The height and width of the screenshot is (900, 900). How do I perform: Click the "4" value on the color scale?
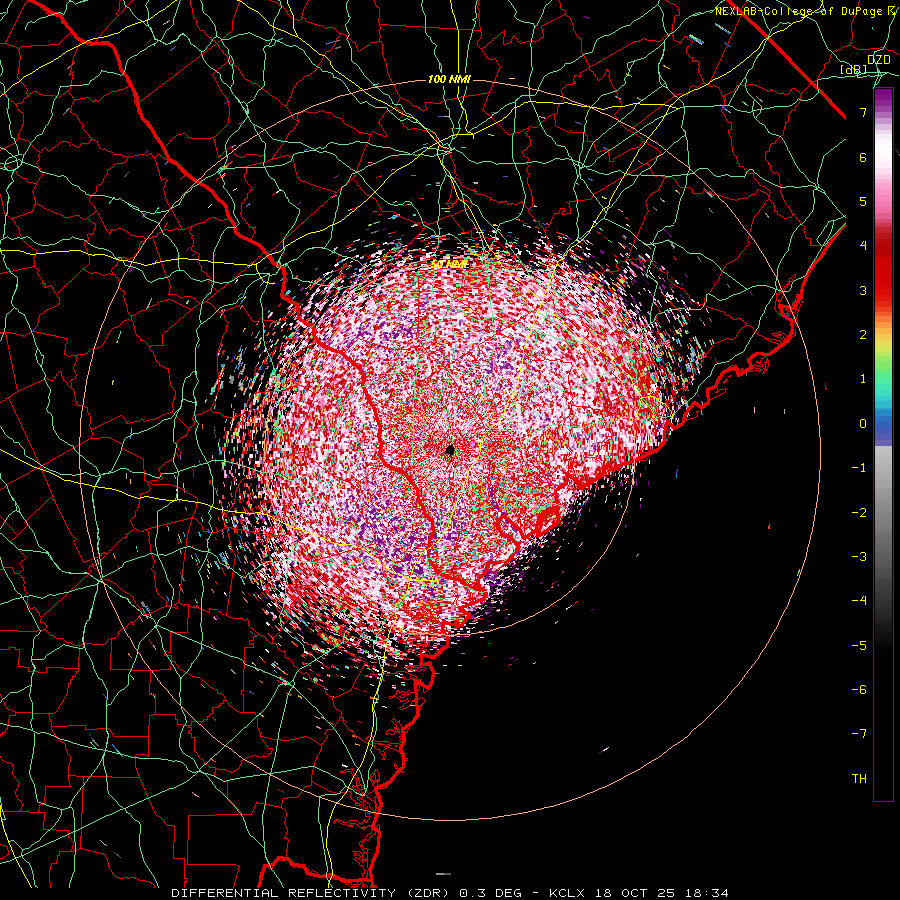[x=863, y=246]
